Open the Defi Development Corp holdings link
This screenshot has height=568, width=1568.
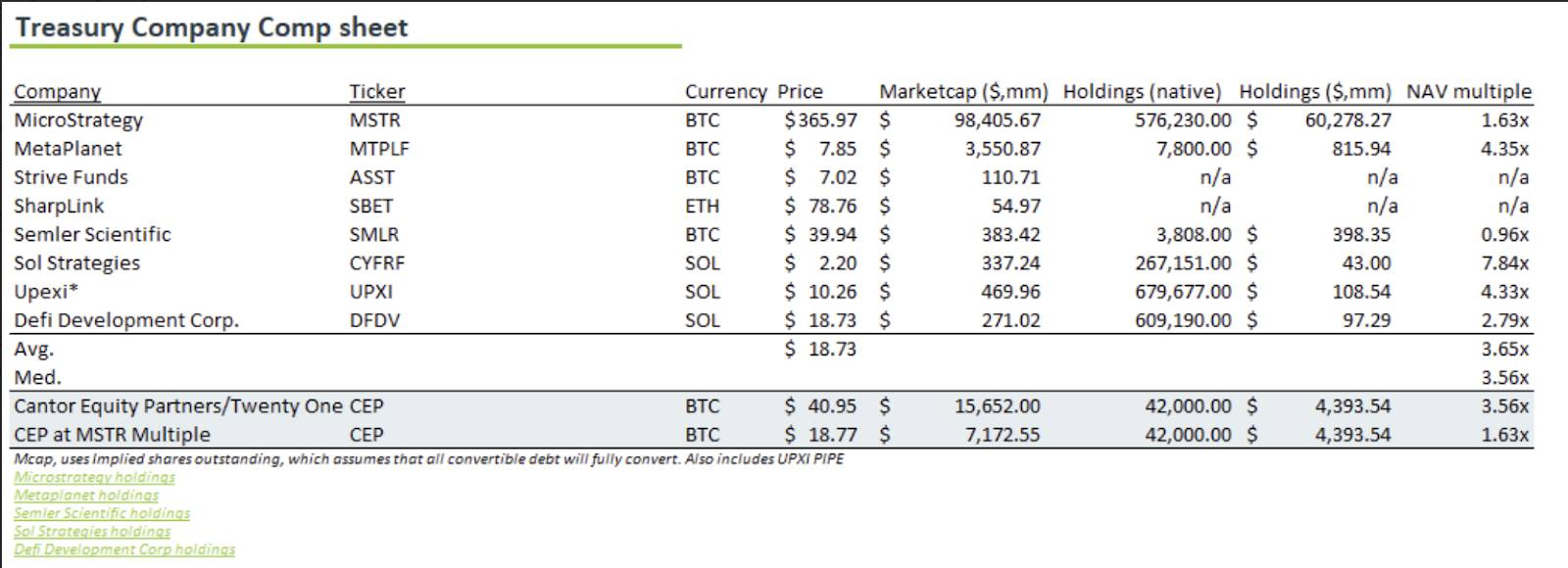point(124,549)
